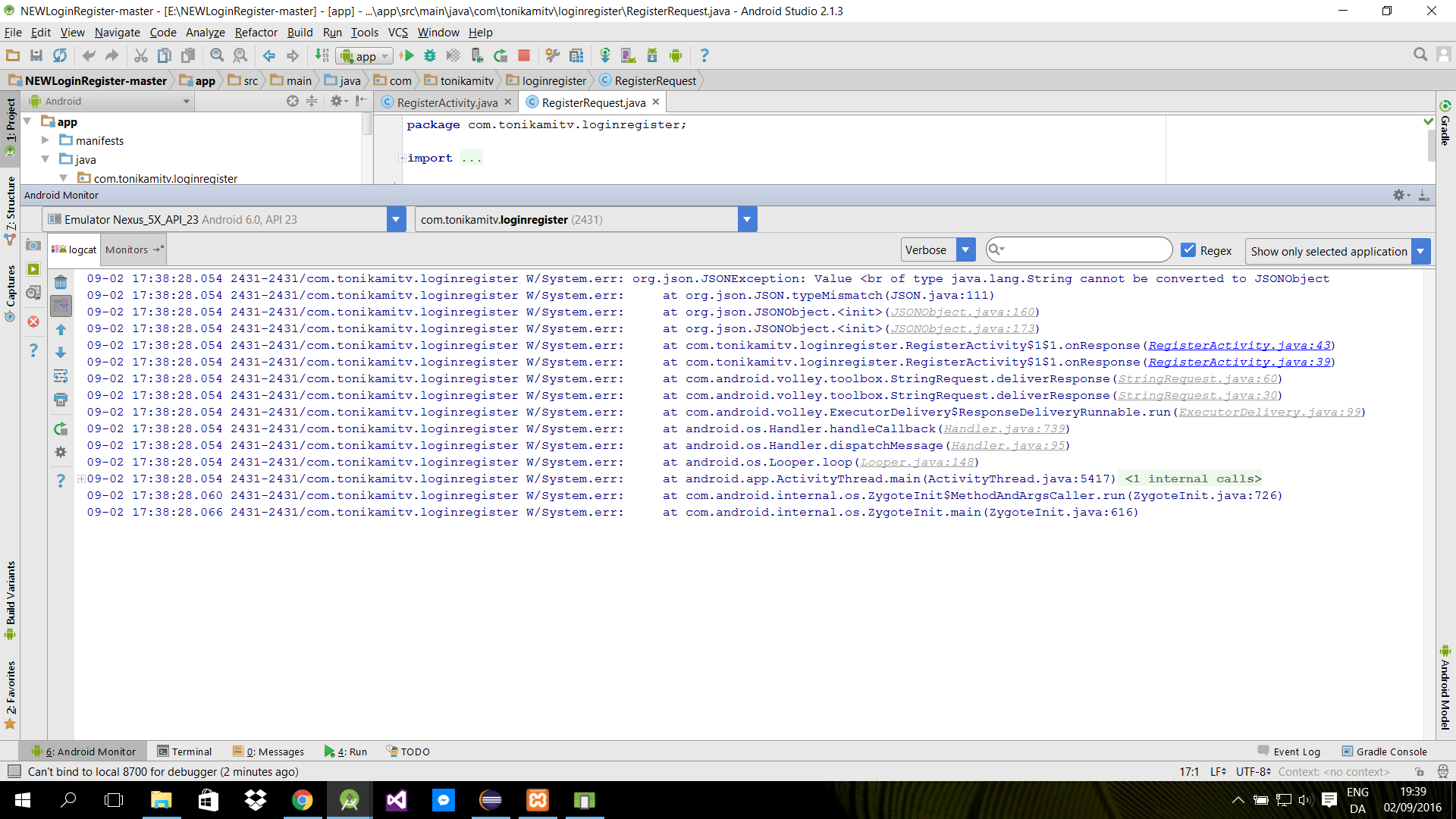This screenshot has width=1456, height=819.
Task: Open the VCS menu
Action: tap(397, 32)
